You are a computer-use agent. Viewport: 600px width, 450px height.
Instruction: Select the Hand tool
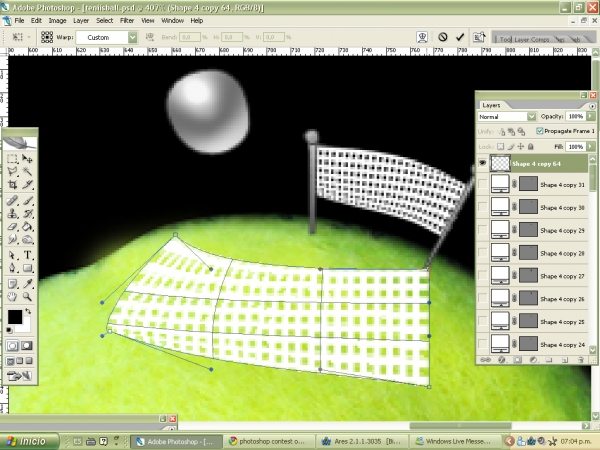click(12, 297)
